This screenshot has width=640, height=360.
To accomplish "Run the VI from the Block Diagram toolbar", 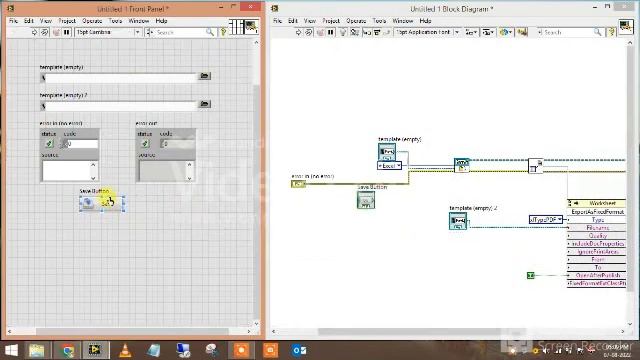I will (x=298, y=32).
